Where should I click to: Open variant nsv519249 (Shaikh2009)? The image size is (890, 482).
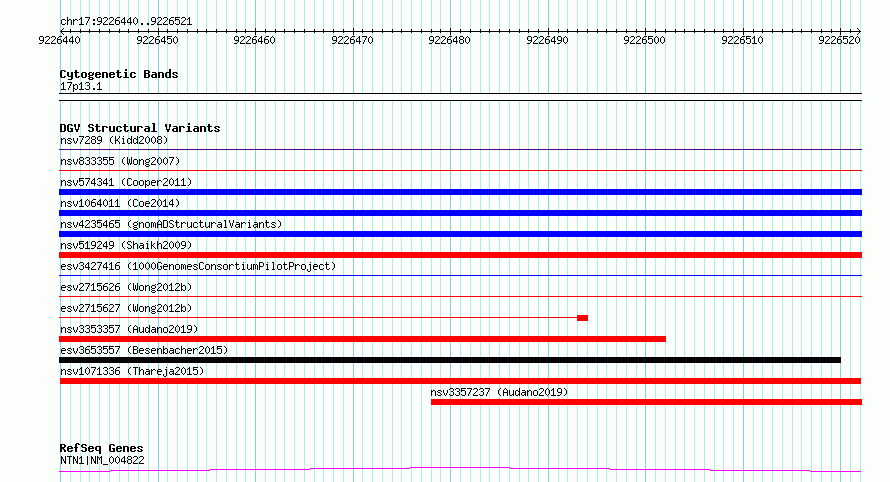click(x=126, y=245)
